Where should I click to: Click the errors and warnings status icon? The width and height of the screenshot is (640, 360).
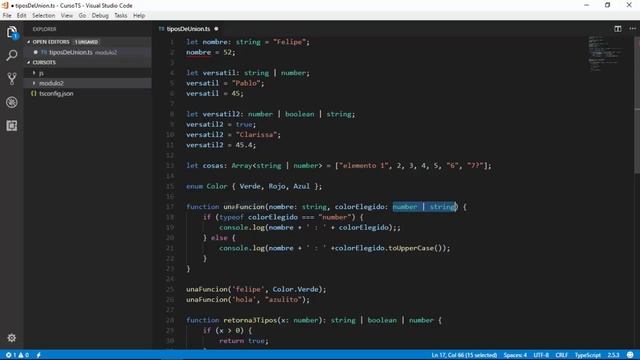click(17, 355)
